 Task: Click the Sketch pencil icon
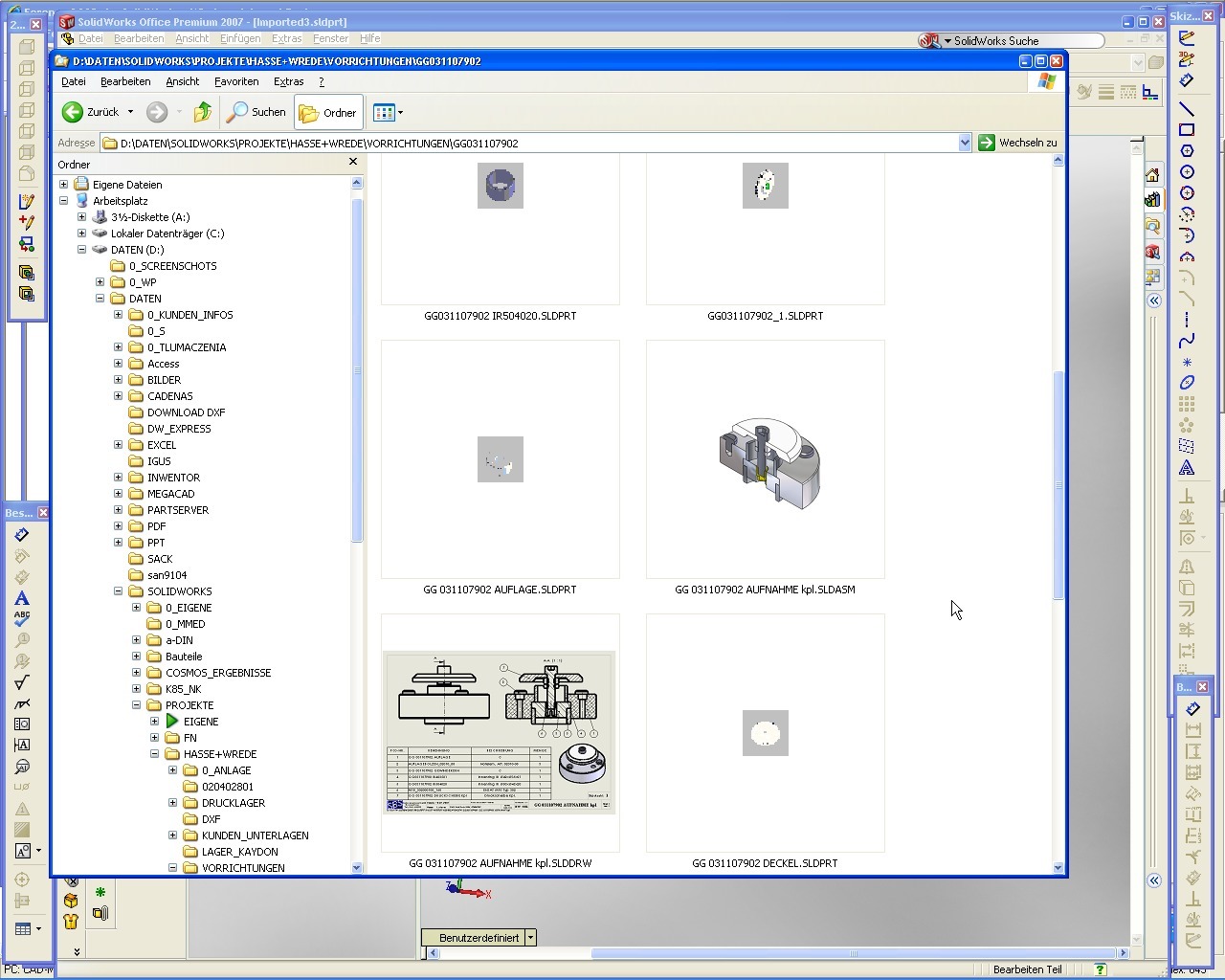[1187, 38]
